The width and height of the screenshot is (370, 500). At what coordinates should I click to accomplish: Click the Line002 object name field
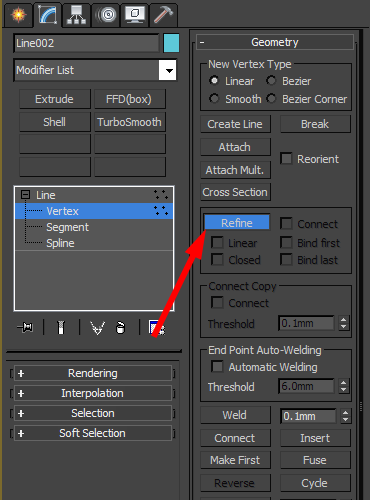click(x=86, y=43)
